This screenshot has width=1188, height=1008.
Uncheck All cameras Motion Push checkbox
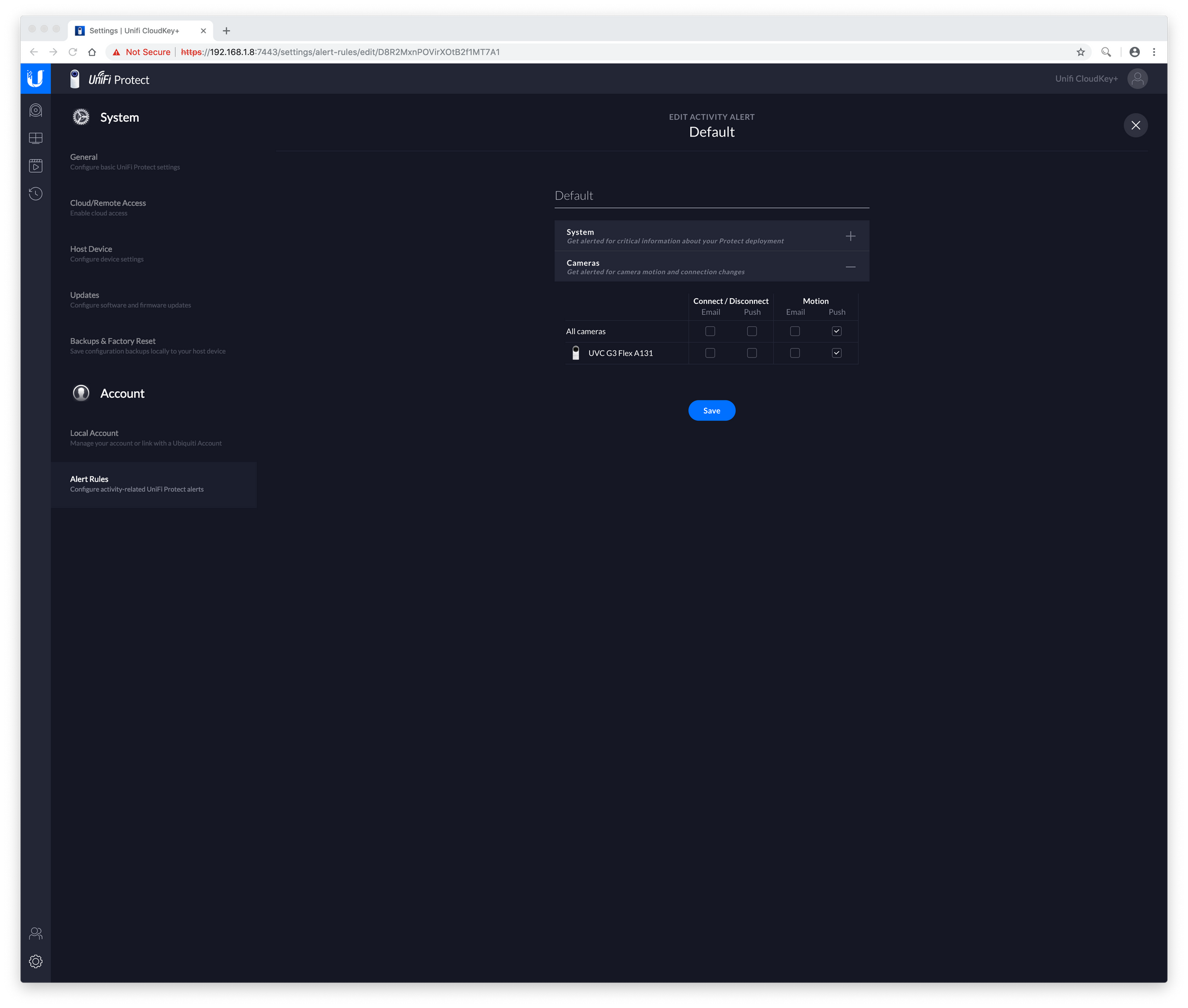click(836, 331)
